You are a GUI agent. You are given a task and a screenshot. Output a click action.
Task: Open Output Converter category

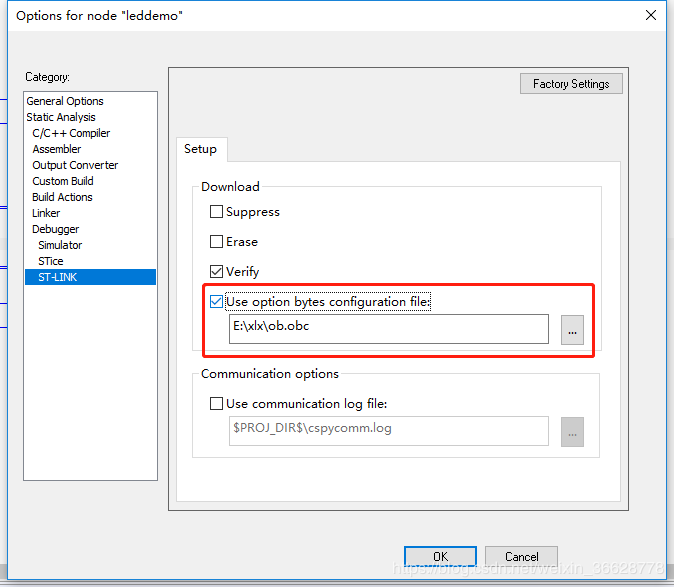(90, 165)
